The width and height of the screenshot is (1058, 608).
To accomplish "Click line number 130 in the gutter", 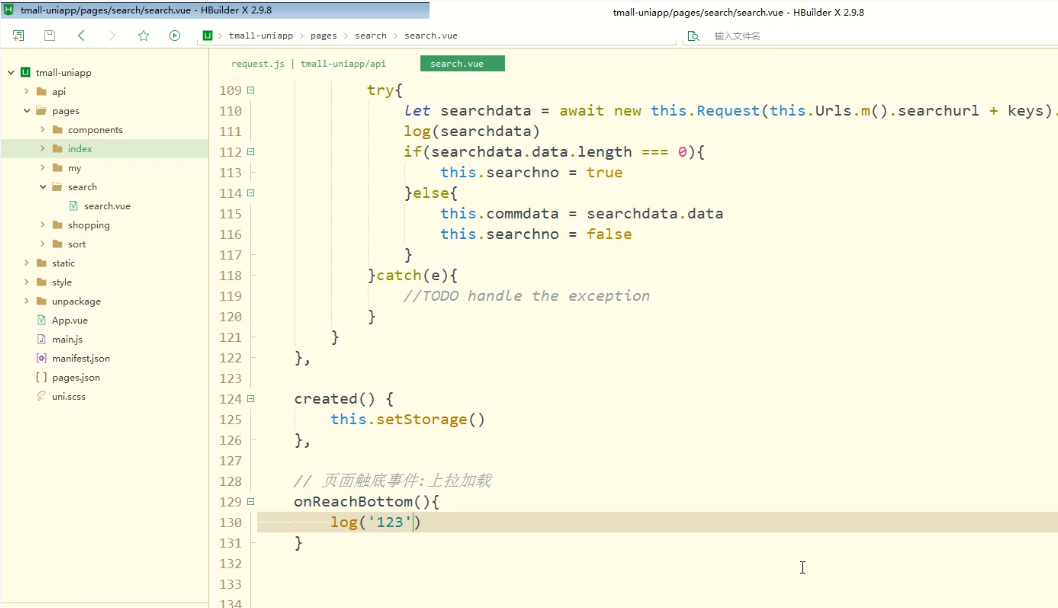I will (x=230, y=522).
